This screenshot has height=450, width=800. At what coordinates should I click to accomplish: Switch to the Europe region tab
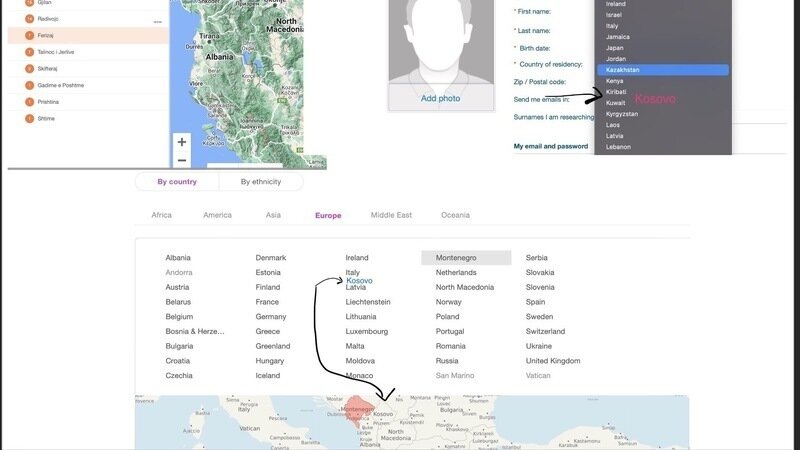pos(328,215)
